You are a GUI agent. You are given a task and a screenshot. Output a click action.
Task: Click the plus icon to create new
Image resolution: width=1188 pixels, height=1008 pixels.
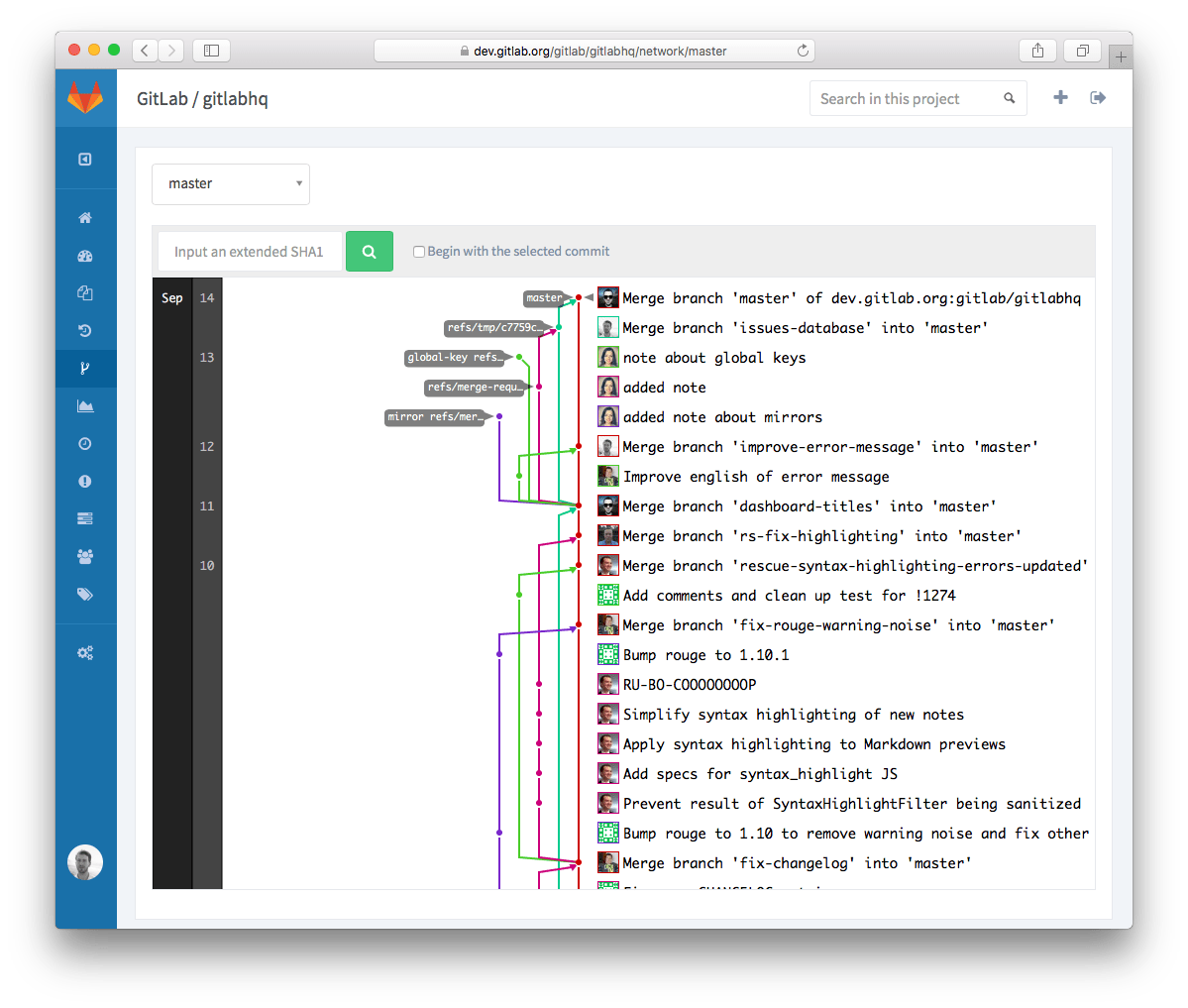[1061, 97]
